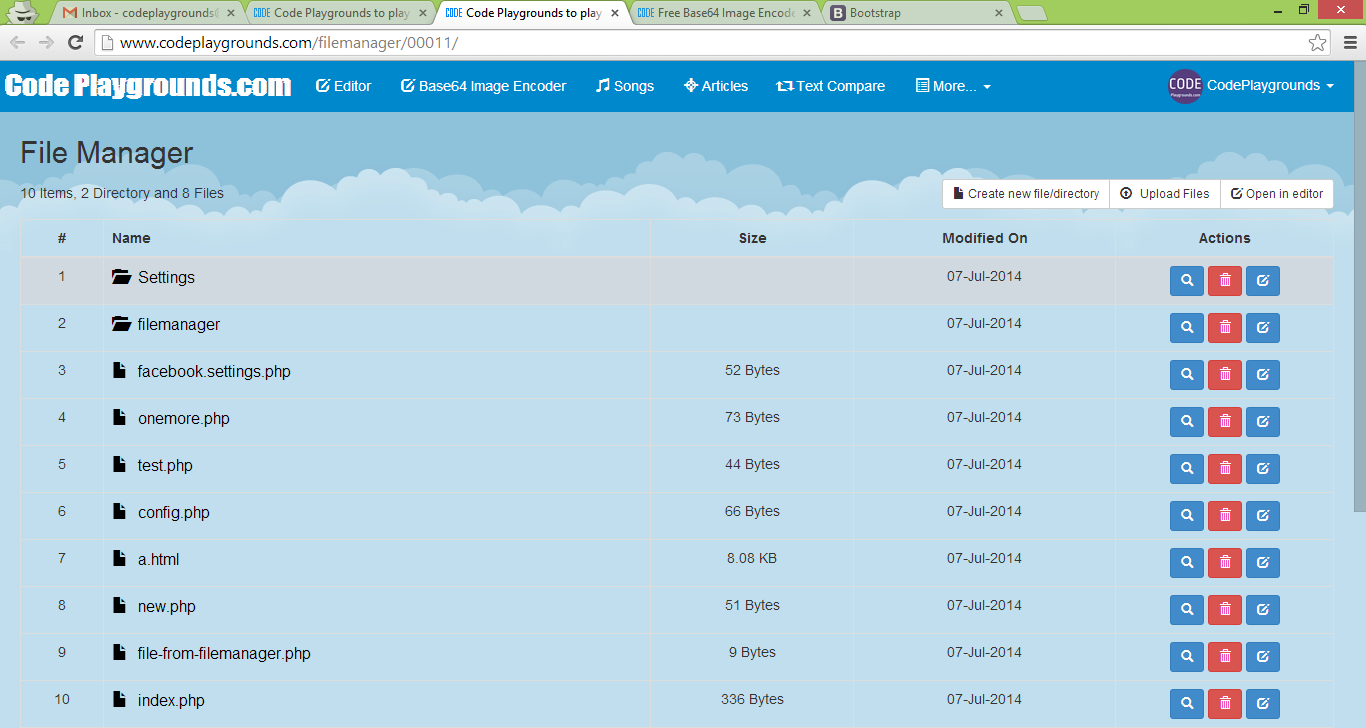This screenshot has height=728, width=1366.
Task: Click the page's vertical scrollbar
Action: click(x=1358, y=300)
